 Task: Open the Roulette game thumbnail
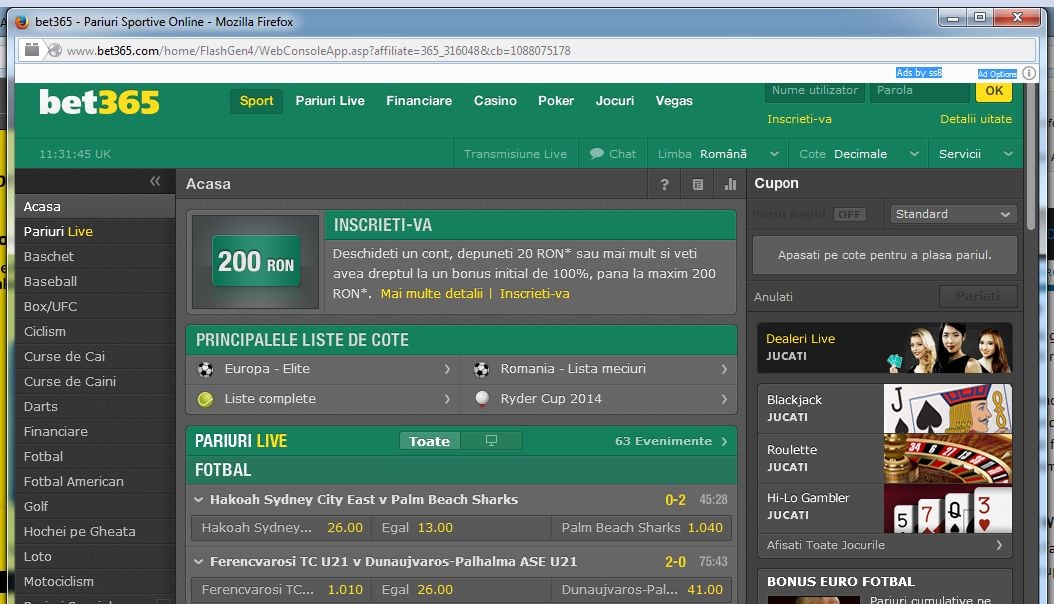click(947, 459)
